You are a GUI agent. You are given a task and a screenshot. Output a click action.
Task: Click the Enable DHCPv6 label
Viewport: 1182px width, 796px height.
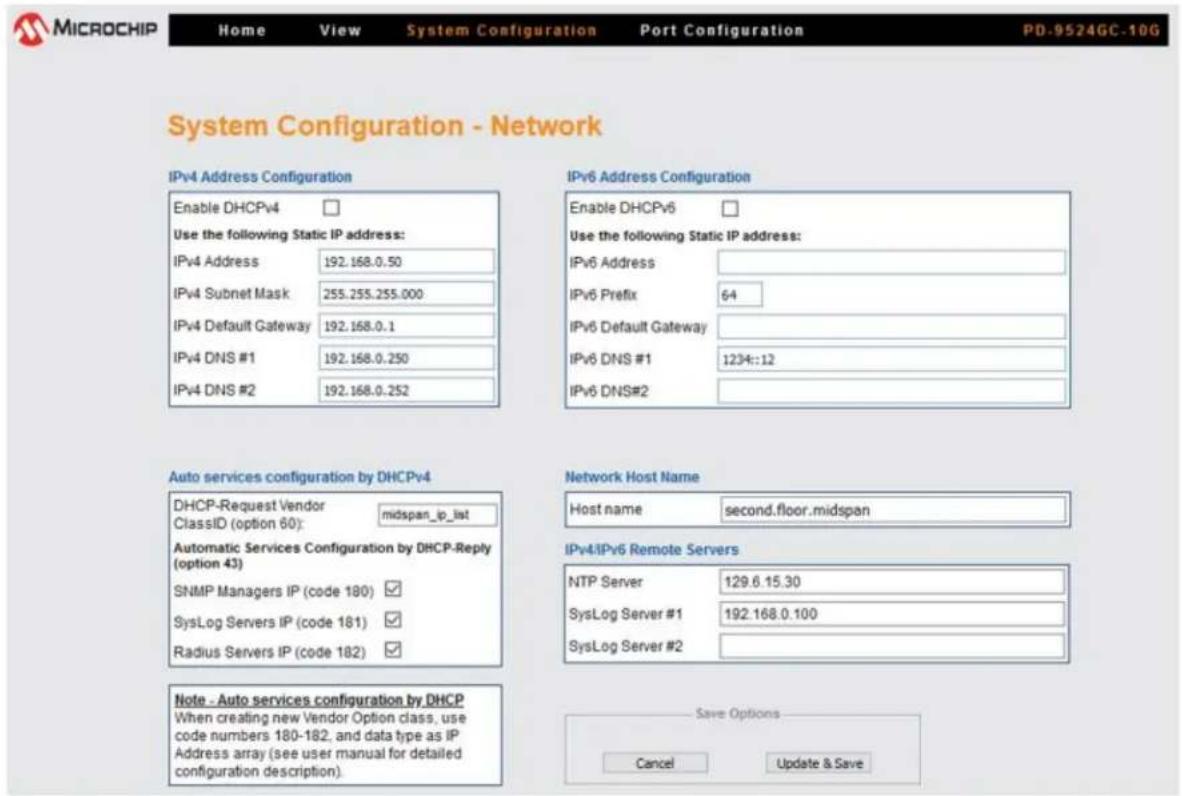pos(623,208)
